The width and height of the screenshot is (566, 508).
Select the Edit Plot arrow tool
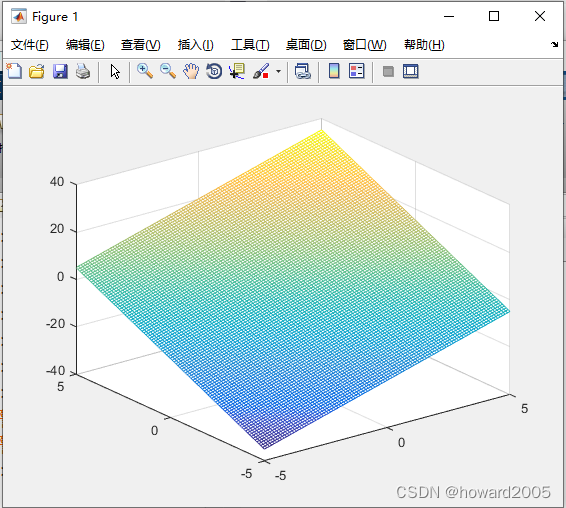tap(115, 71)
